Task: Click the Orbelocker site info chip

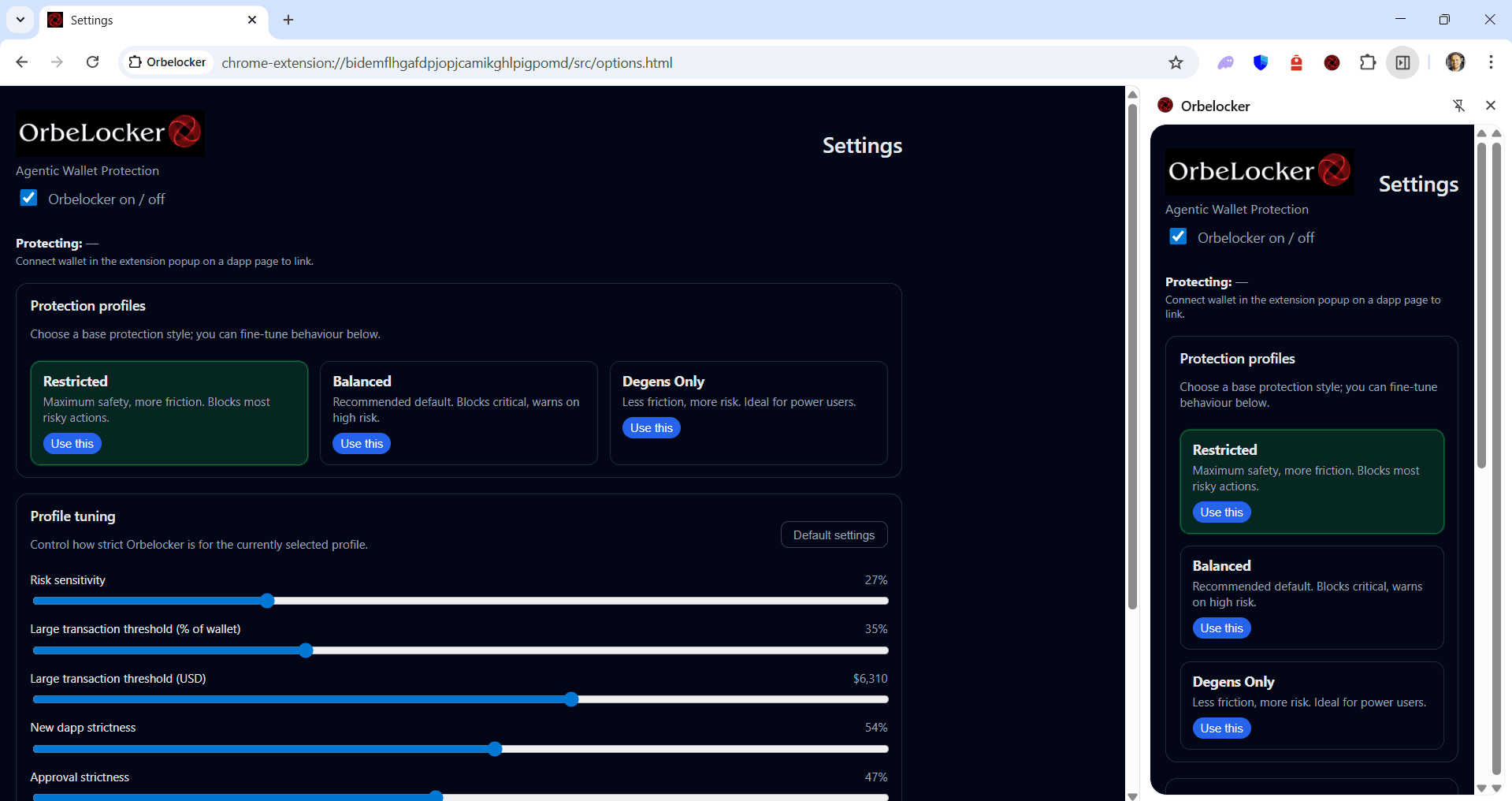Action: click(167, 62)
